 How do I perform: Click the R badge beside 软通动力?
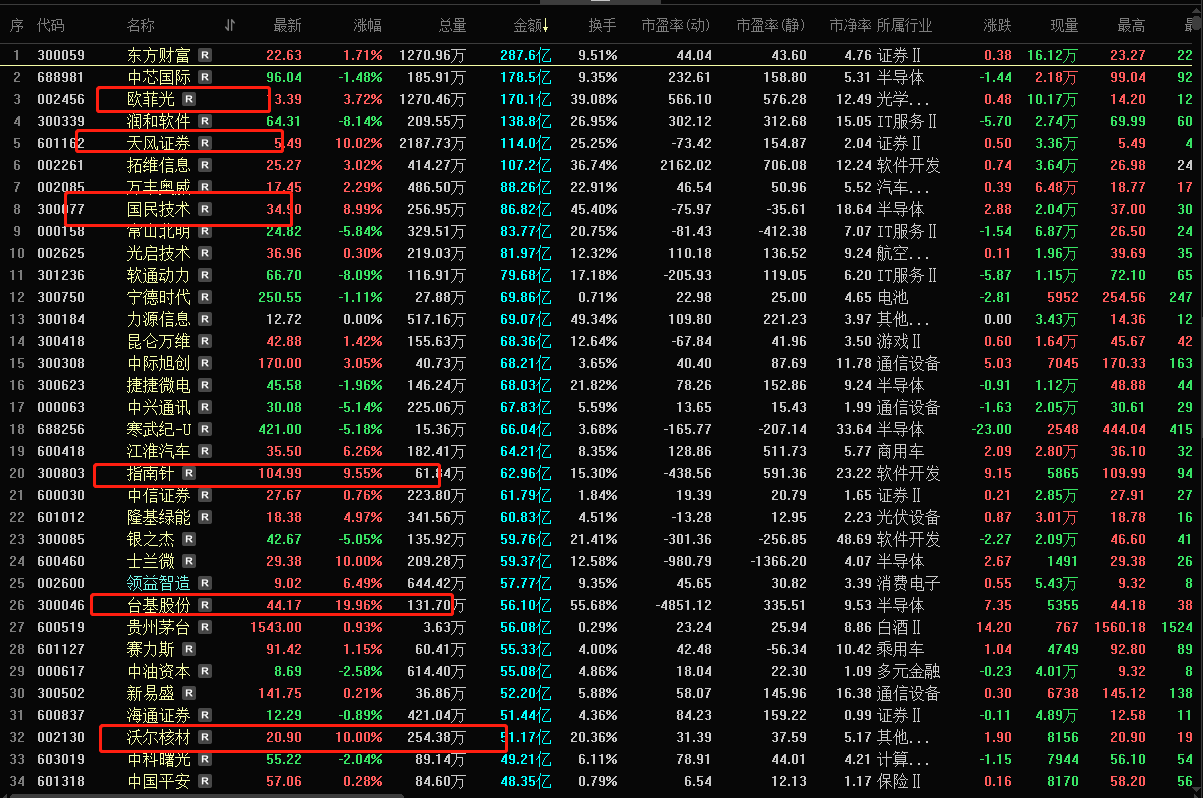point(205,275)
